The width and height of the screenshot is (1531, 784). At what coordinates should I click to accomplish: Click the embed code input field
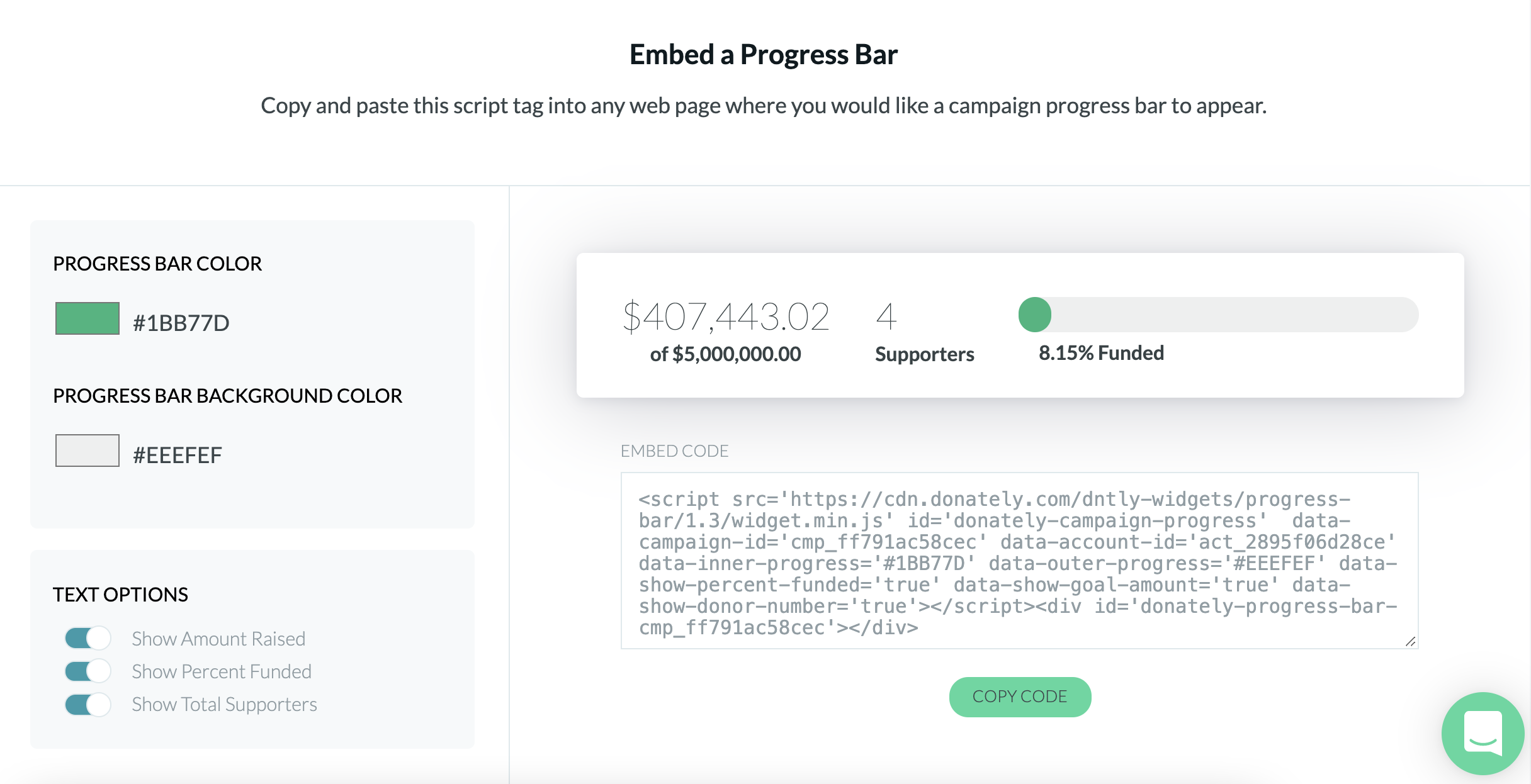point(1019,561)
